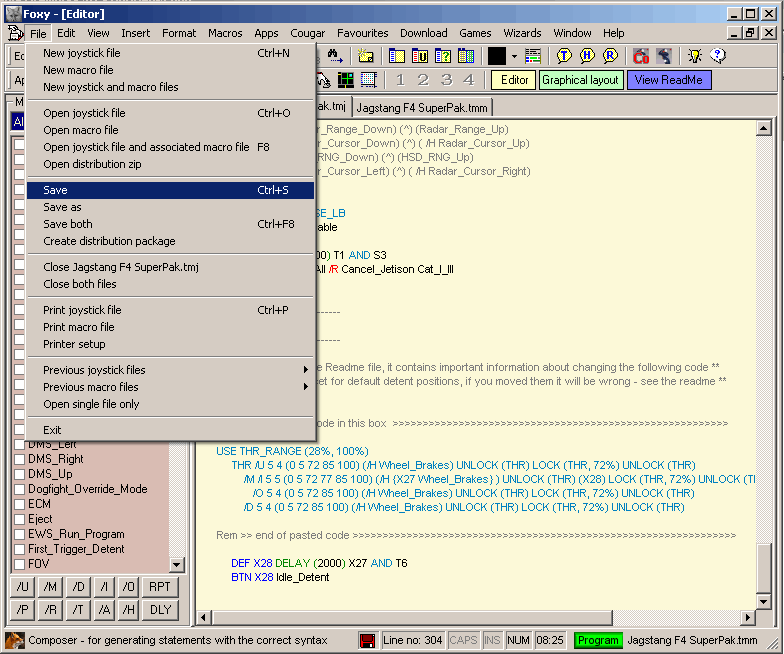This screenshot has width=784, height=654.
Task: Enable the Eject macro checkbox
Action: click(19, 519)
